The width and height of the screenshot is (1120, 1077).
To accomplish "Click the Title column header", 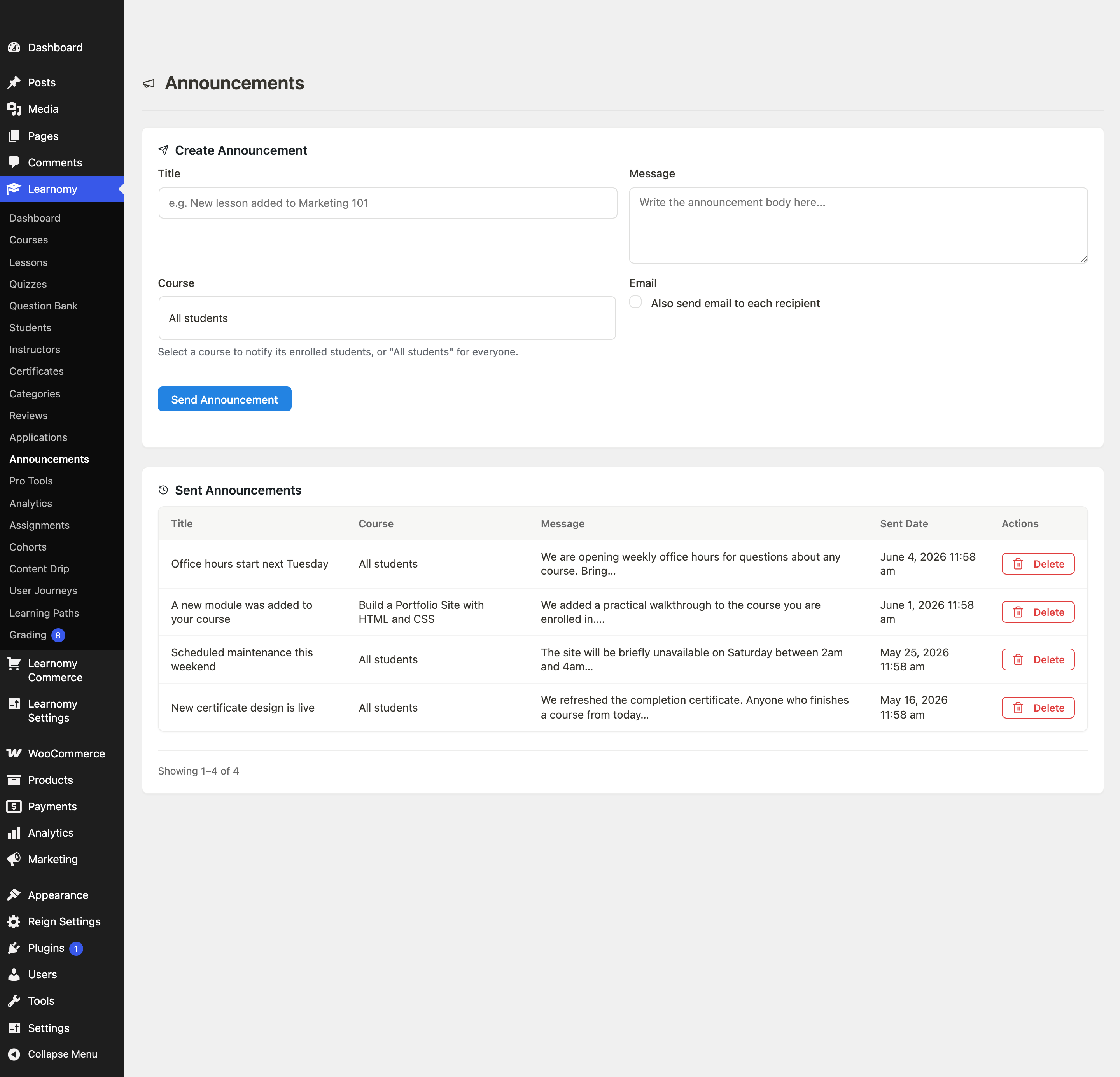I will (182, 523).
